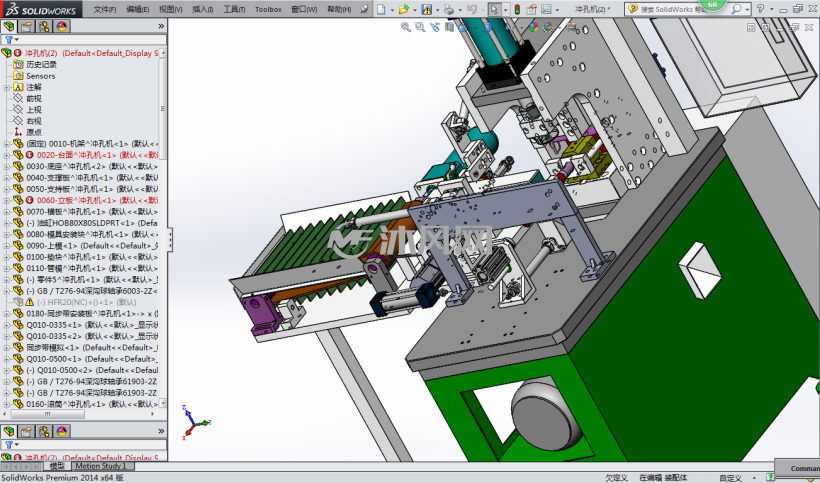Image resolution: width=820 pixels, height=483 pixels.
Task: Click the Previous View icon in viewport toolbar
Action: click(435, 27)
